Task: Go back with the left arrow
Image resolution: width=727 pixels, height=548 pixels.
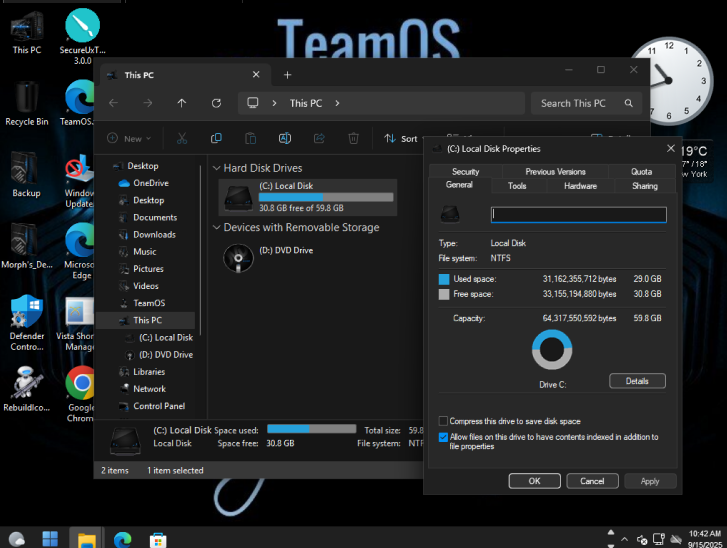Action: click(114, 103)
